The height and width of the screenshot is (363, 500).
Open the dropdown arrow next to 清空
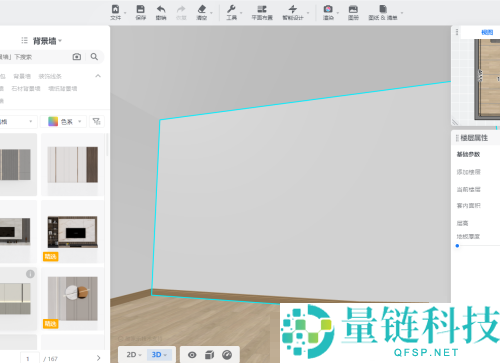[x=211, y=13]
